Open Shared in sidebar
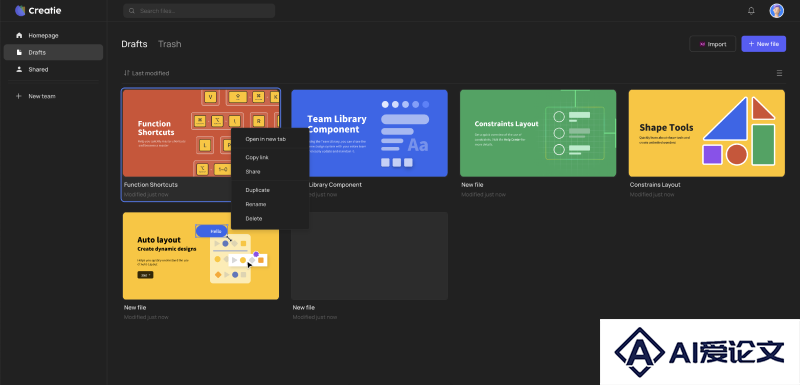800x385 pixels. [53, 69]
